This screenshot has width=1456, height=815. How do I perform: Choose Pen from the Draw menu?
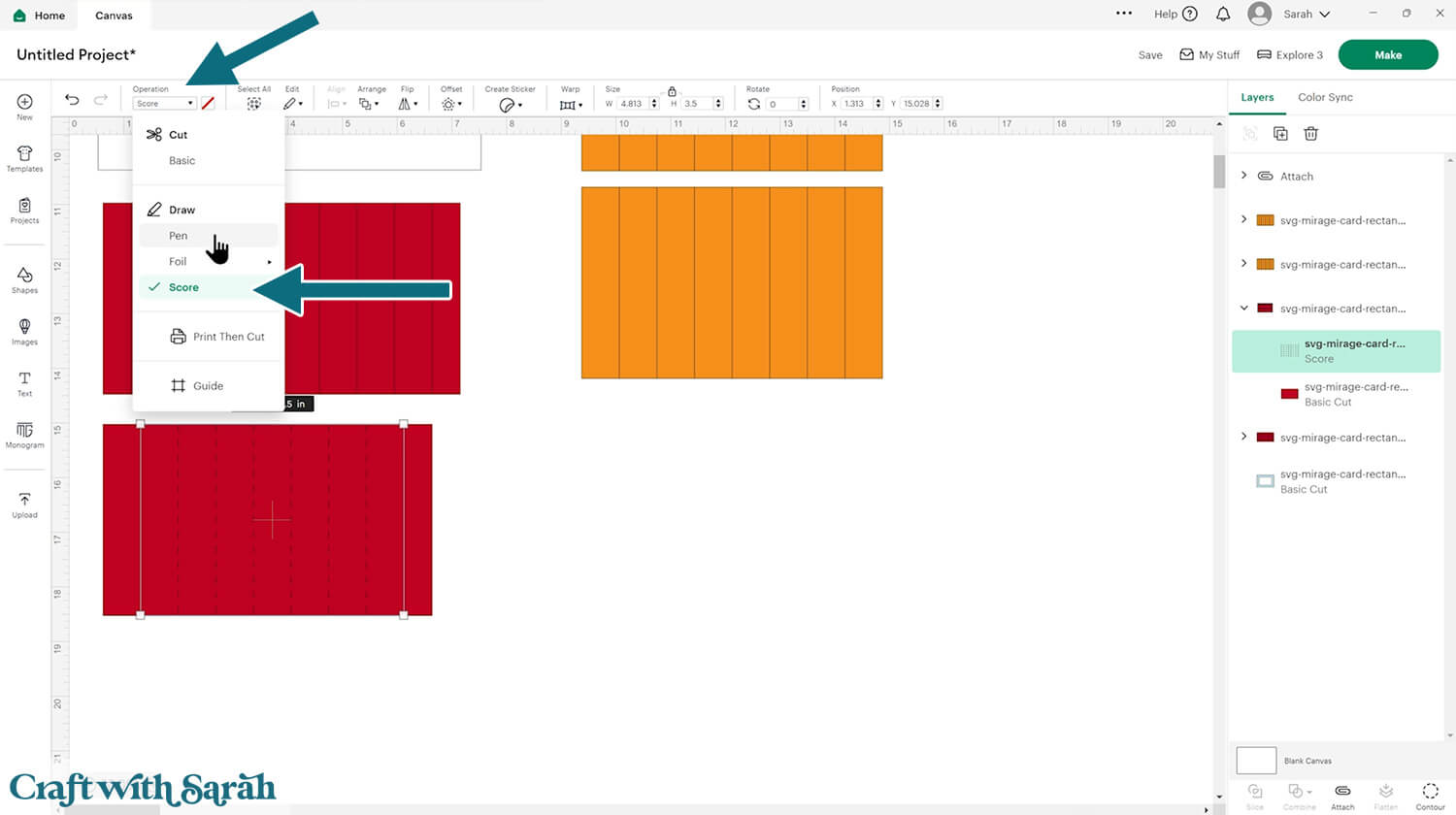(179, 236)
